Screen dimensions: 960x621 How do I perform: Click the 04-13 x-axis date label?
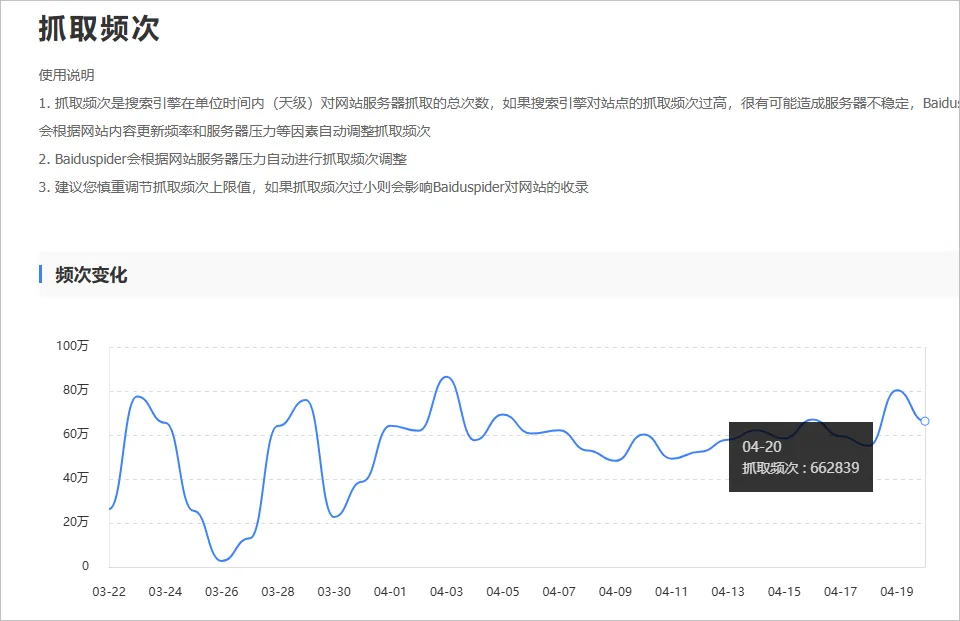(x=728, y=592)
